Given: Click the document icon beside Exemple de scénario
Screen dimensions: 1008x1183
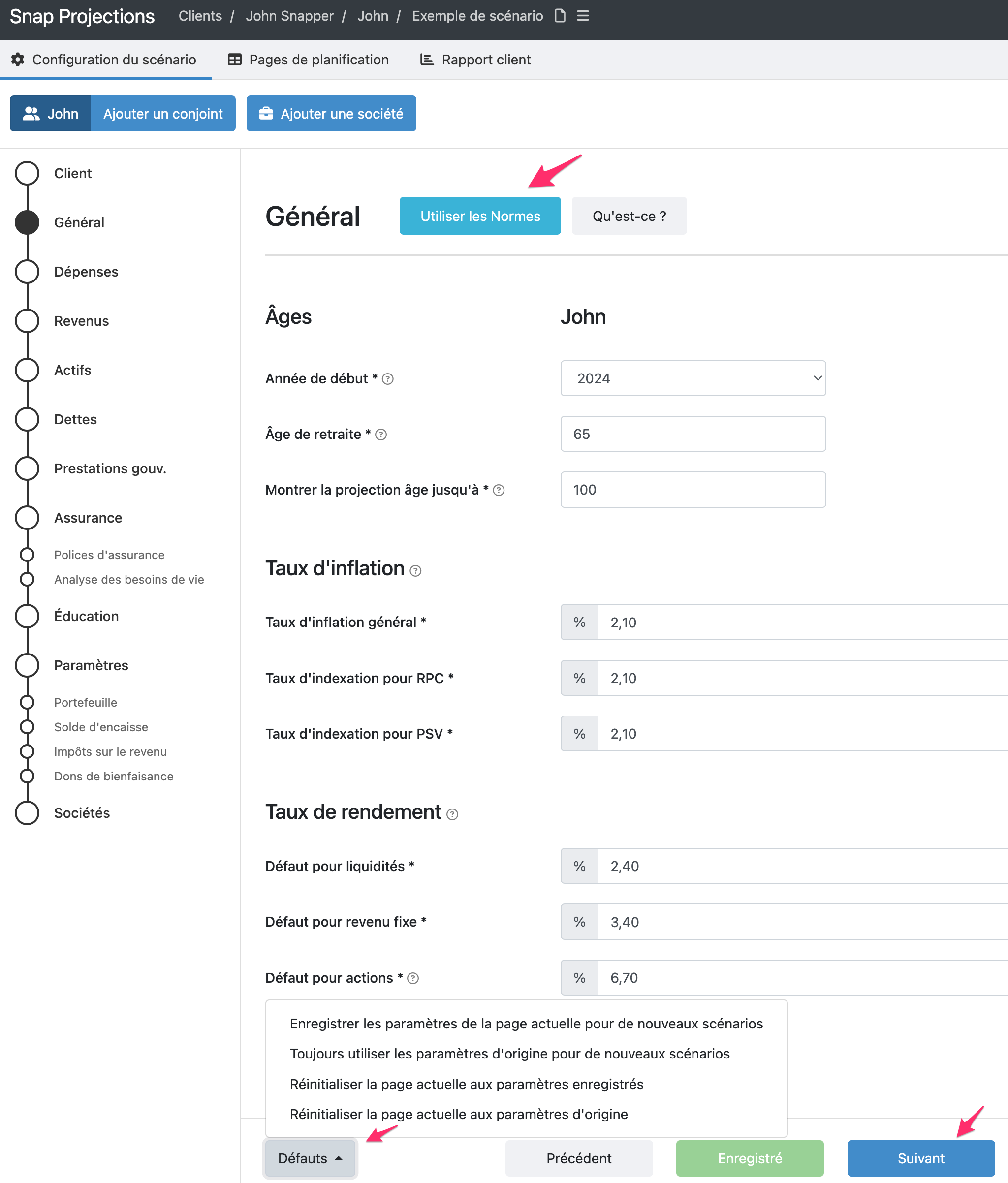Looking at the screenshot, I should [x=560, y=16].
